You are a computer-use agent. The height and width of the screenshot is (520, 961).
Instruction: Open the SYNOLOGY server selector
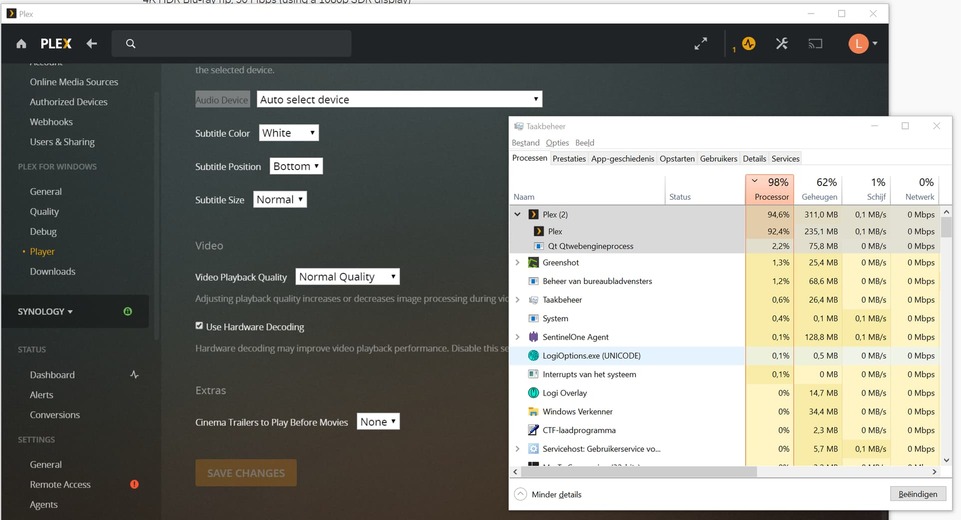[45, 312]
